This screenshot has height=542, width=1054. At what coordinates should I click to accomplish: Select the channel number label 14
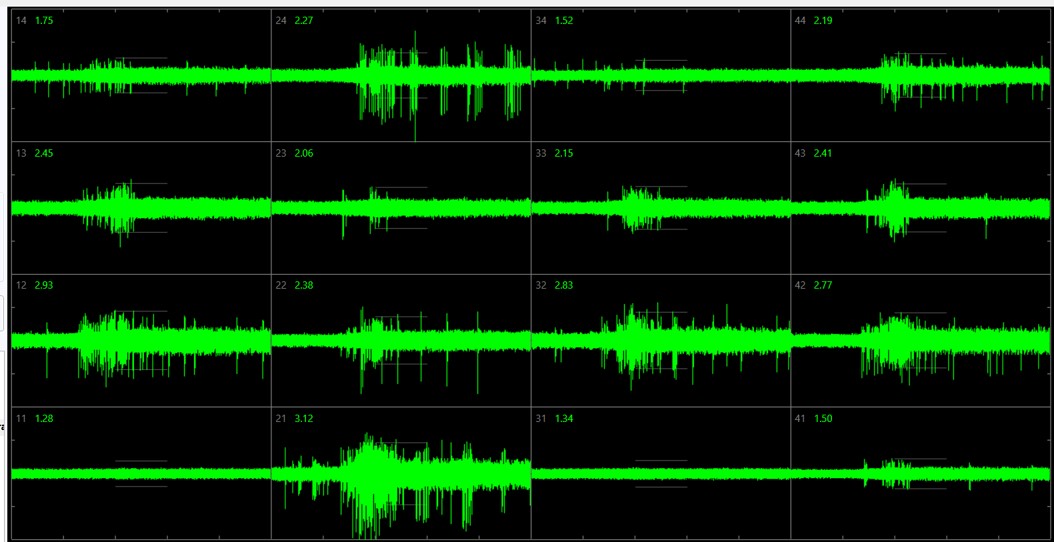[x=21, y=21]
